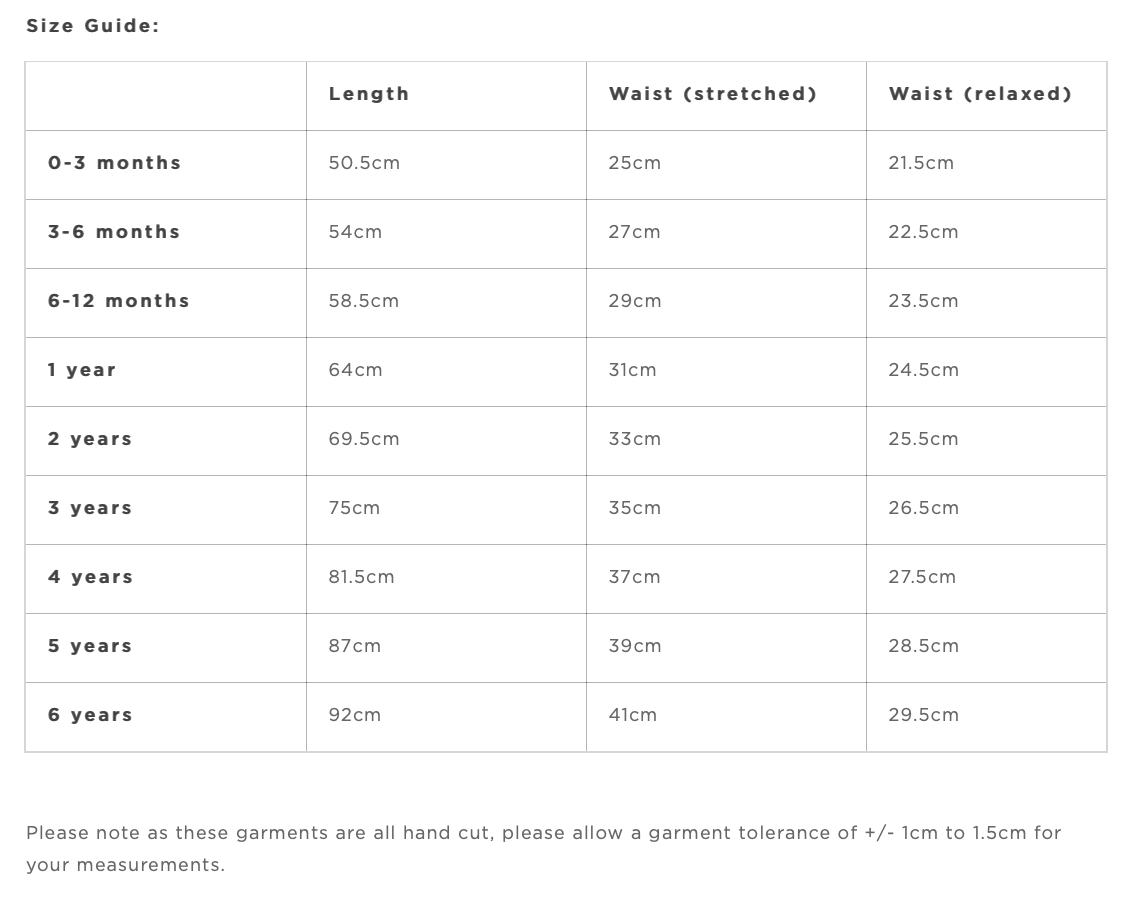This screenshot has width=1136, height=904.
Task: Click the Length column header
Action: pos(369,94)
